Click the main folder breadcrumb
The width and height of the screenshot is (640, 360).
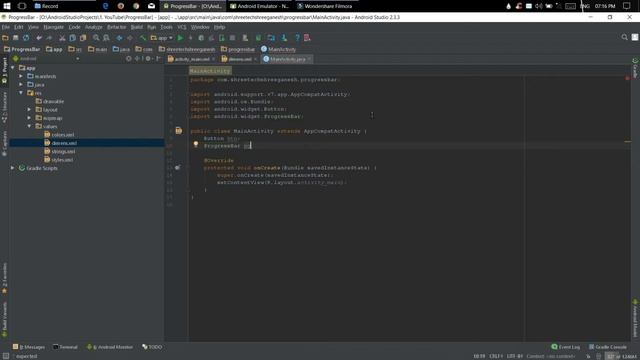(97, 49)
